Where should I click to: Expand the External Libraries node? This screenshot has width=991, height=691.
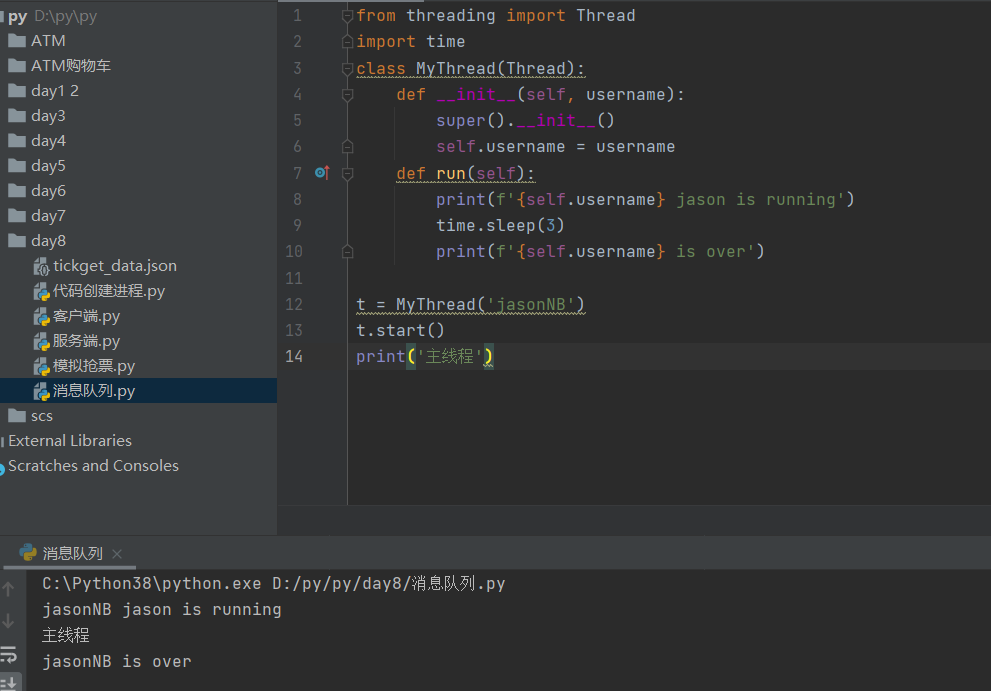[x=69, y=441]
